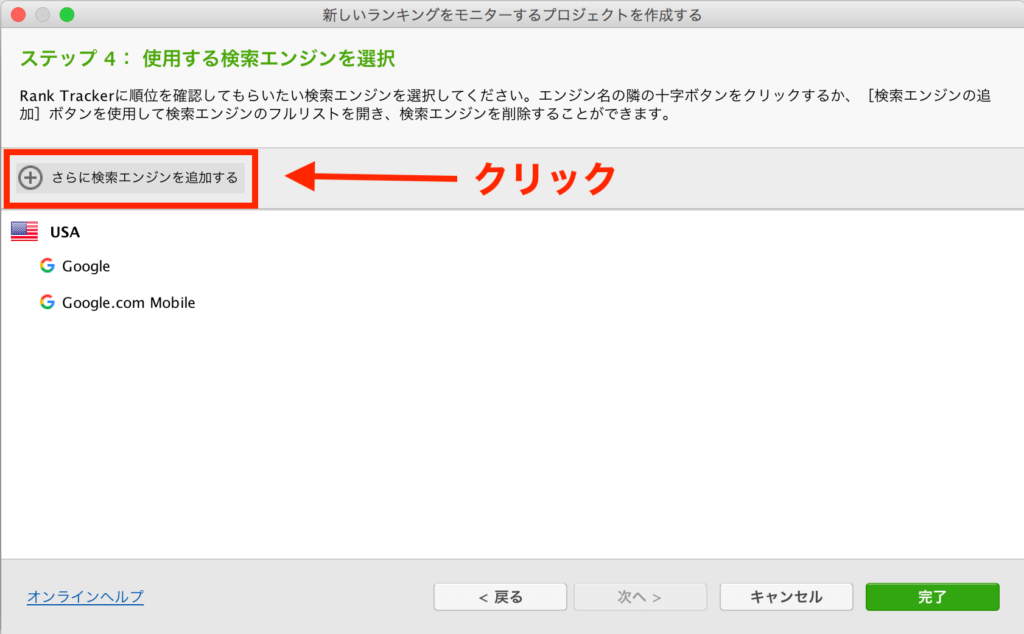Click the green 完了 finish button

(932, 597)
